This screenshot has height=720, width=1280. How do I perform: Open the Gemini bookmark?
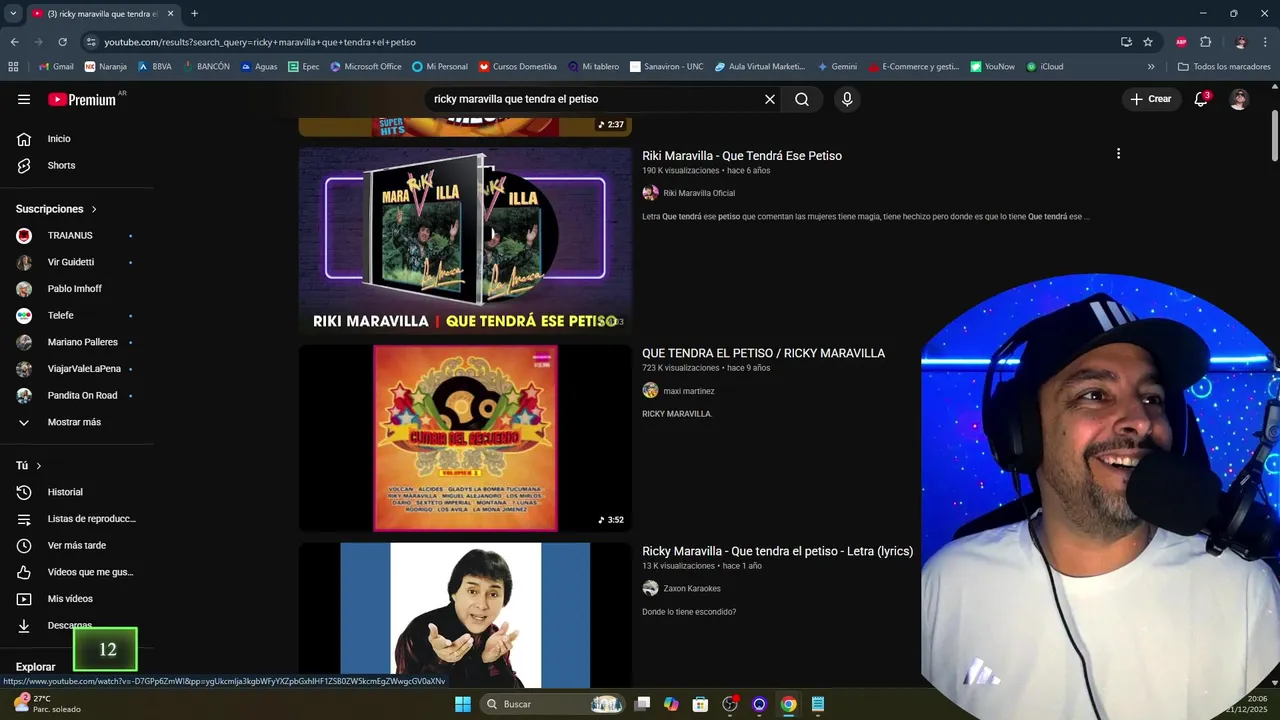[837, 67]
